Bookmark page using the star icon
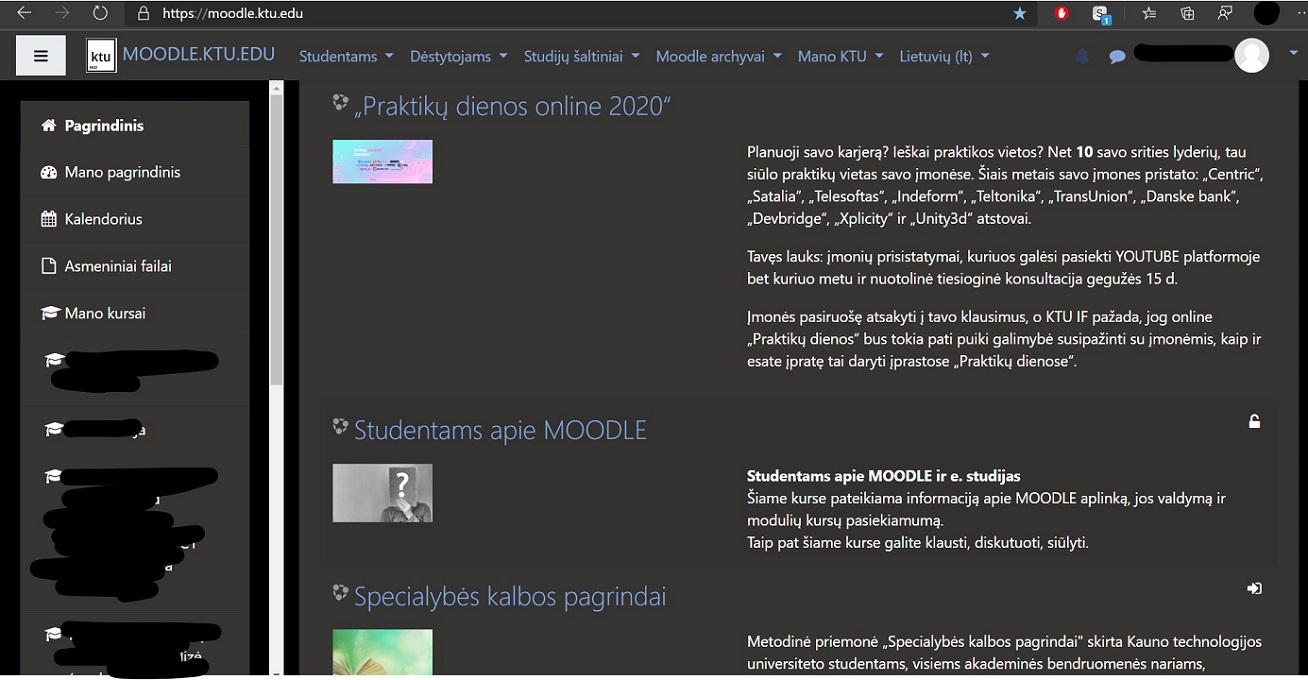This screenshot has height=680, width=1308. [x=1019, y=13]
